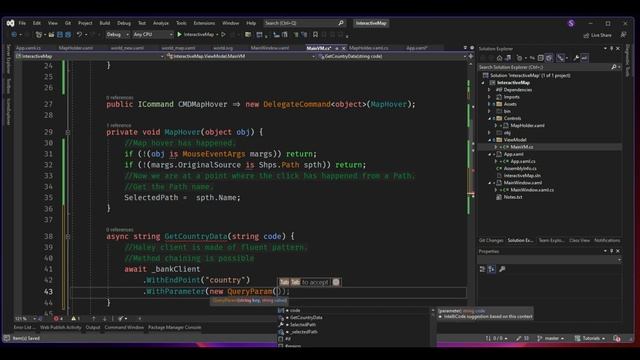Open the Any CPU platform dropdown
Screen dimensions: 640x360
pos(153,35)
